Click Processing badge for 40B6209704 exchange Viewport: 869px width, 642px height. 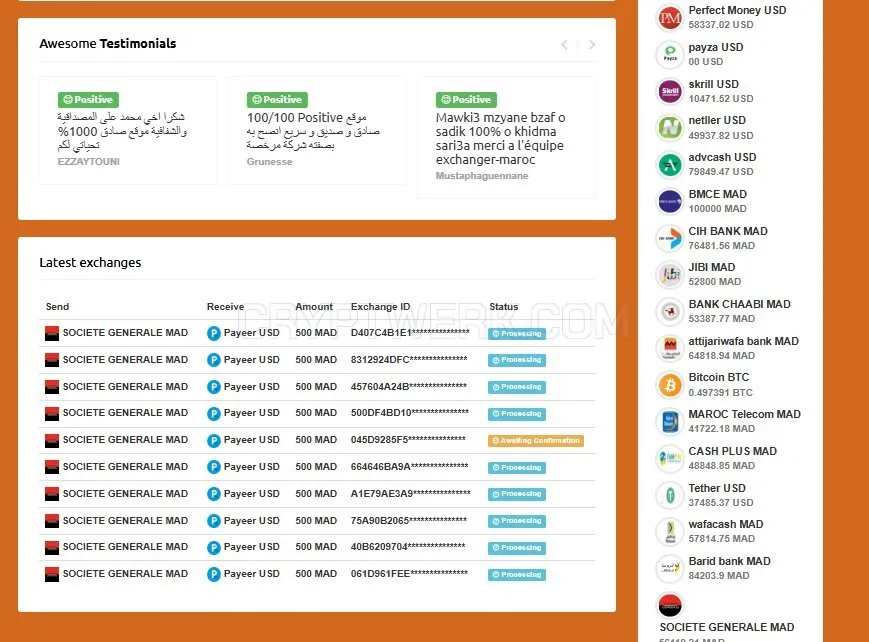pos(517,548)
